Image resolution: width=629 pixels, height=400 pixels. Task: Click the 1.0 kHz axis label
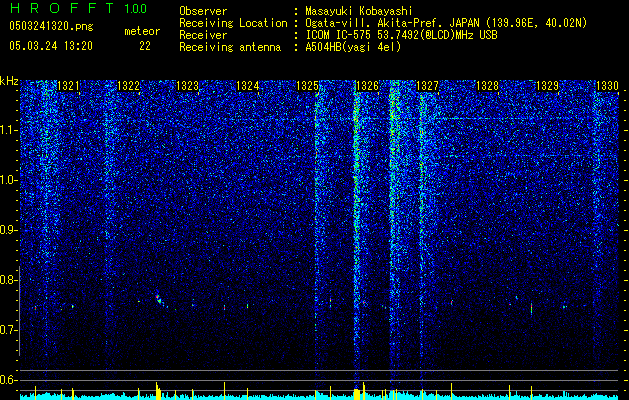(x=9, y=180)
